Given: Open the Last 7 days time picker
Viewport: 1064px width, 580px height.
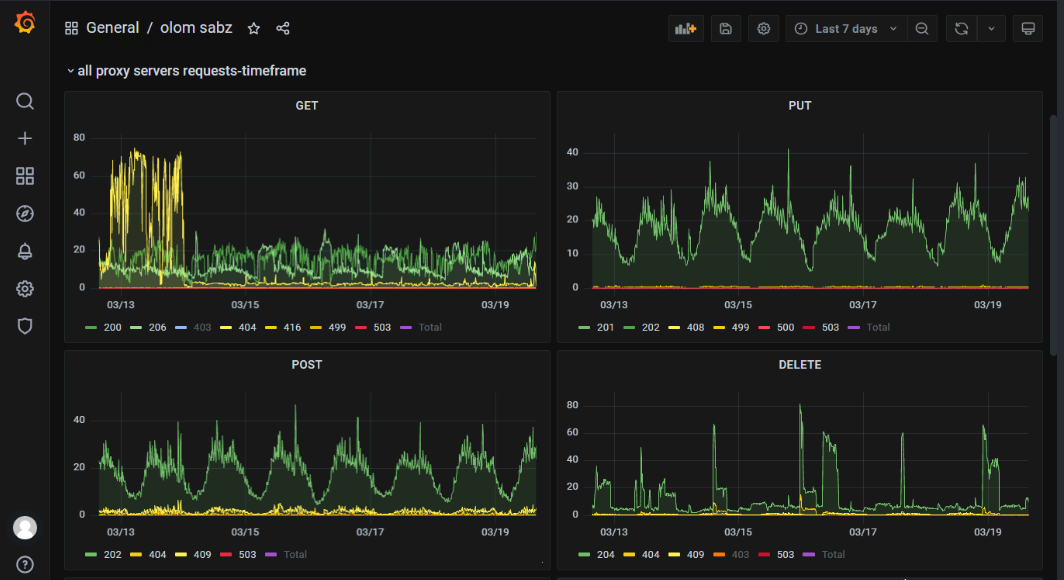Looking at the screenshot, I should tap(846, 29).
